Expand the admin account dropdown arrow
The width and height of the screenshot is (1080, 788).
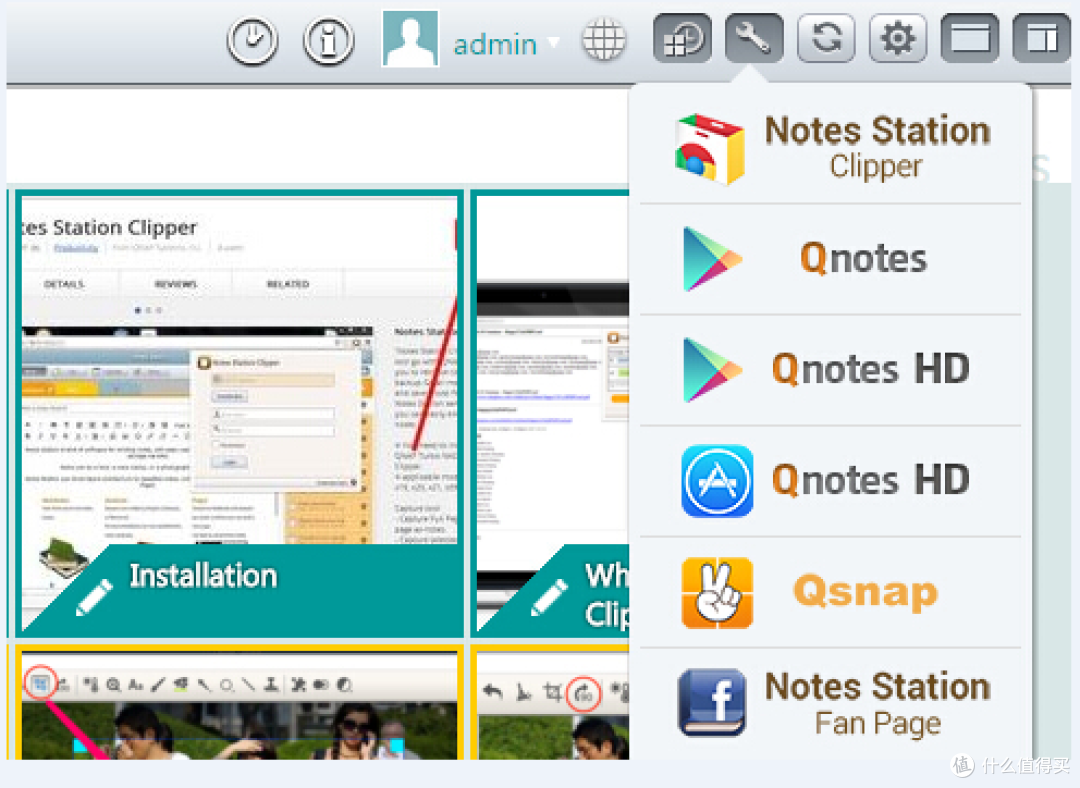pos(553,43)
